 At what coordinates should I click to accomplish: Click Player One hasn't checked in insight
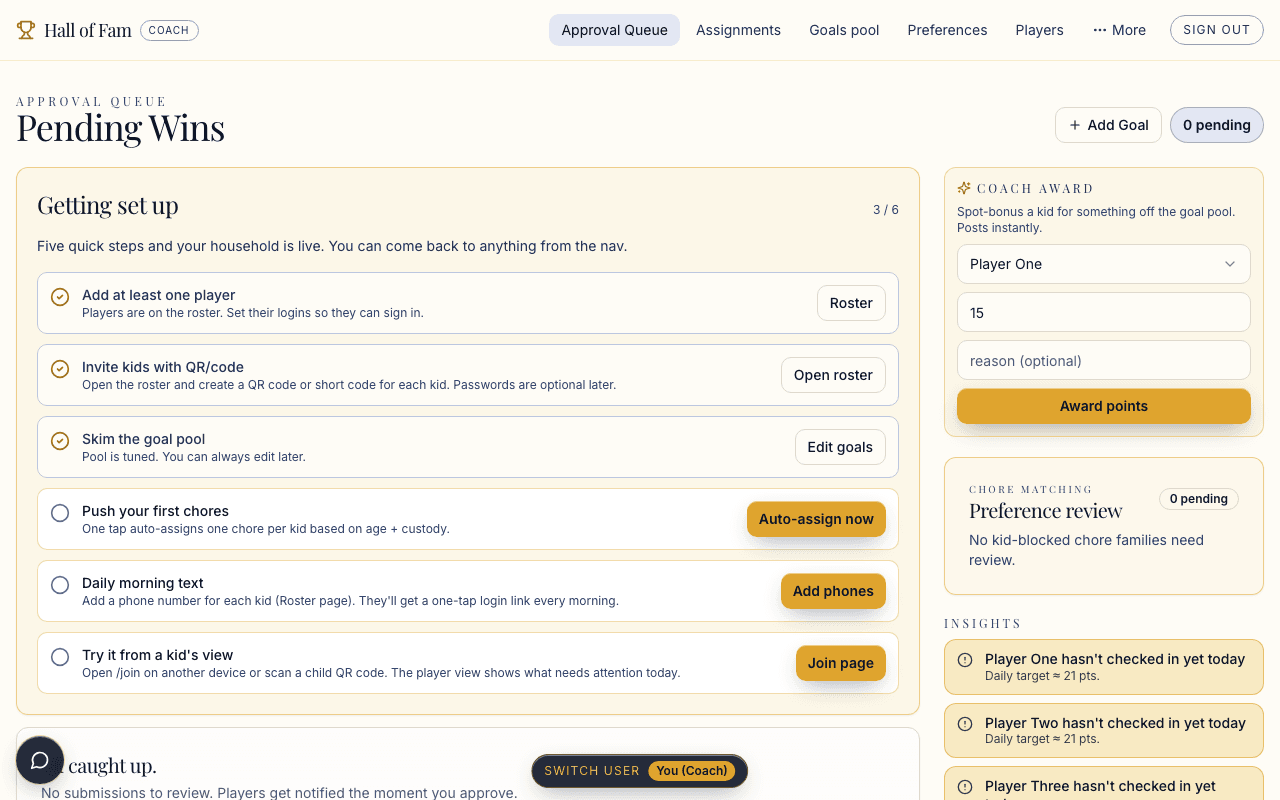click(x=1104, y=666)
